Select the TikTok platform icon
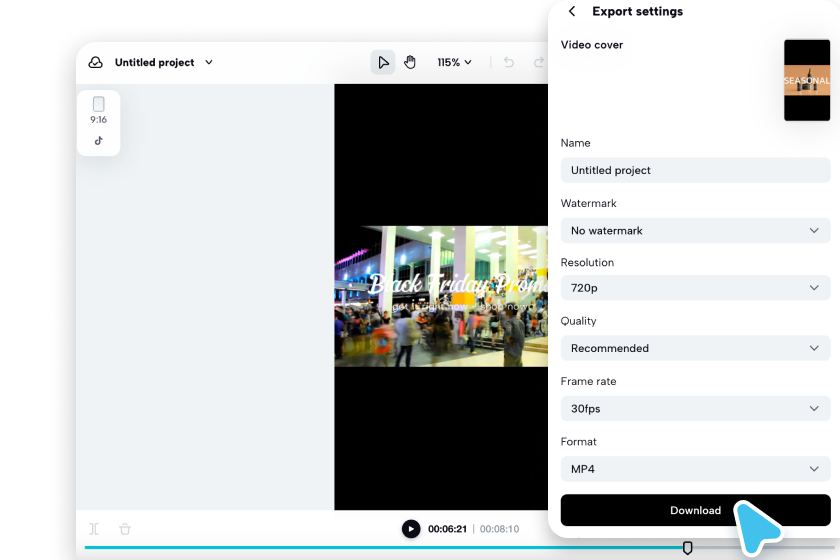The width and height of the screenshot is (840, 560). point(99,140)
